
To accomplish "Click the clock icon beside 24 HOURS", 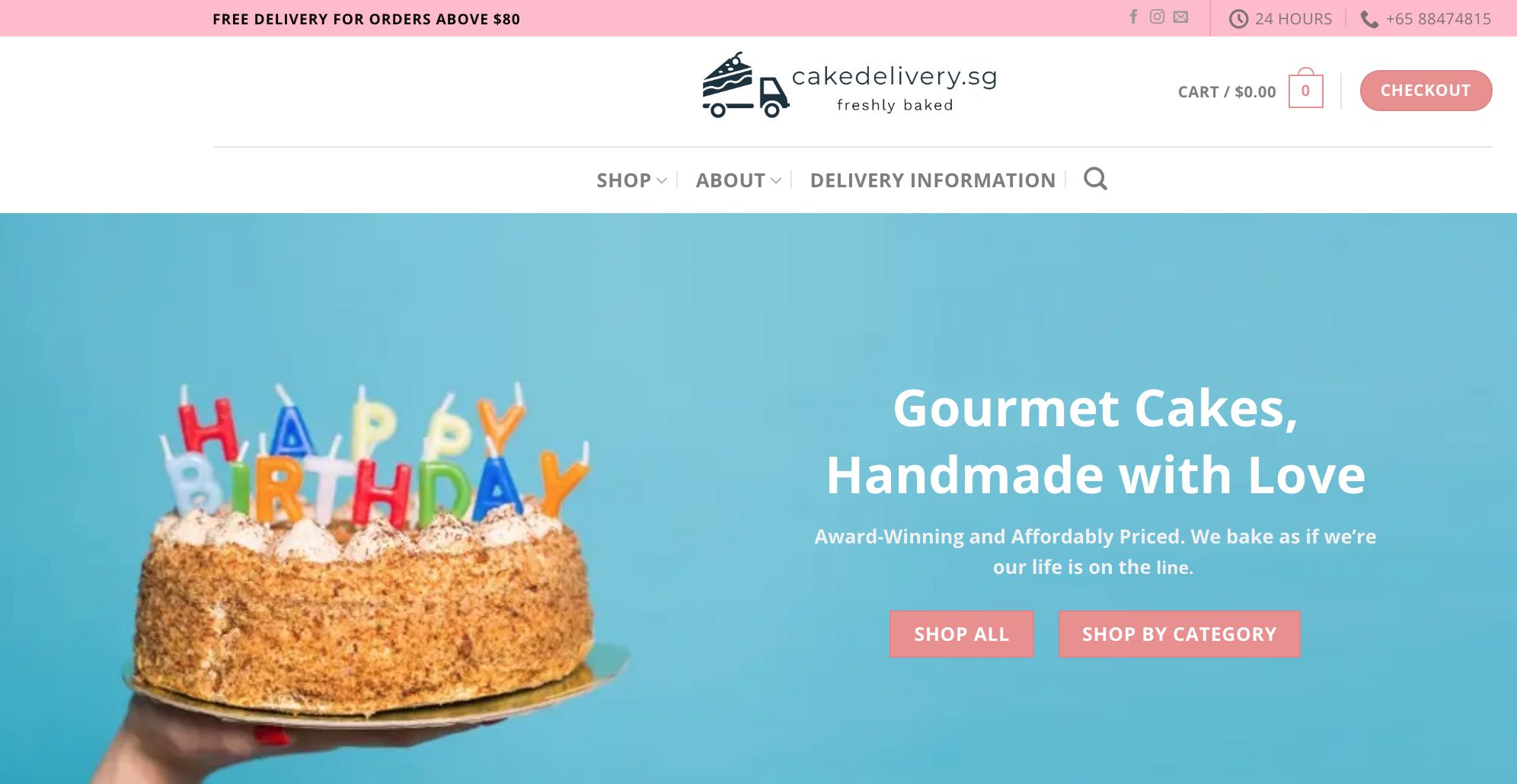I will 1238,19.
